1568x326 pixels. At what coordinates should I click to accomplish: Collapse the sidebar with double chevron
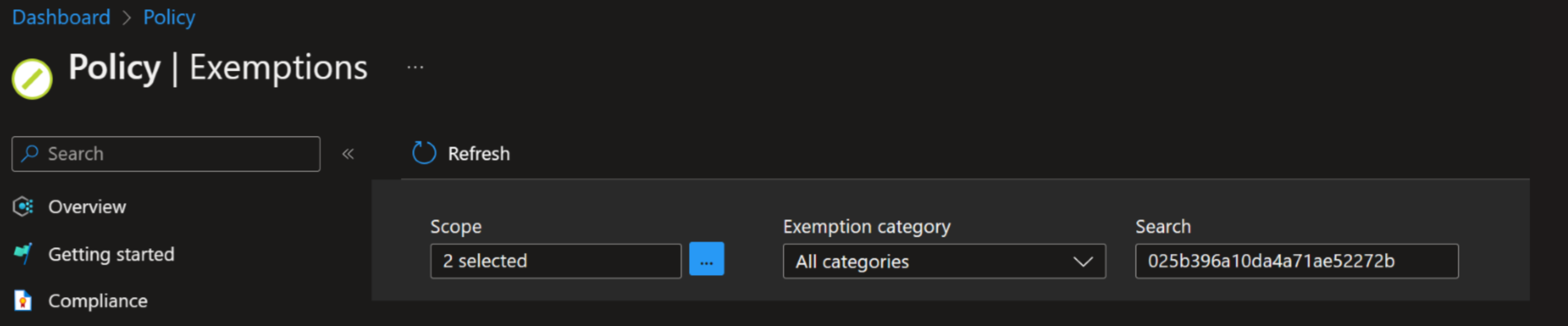(x=347, y=153)
